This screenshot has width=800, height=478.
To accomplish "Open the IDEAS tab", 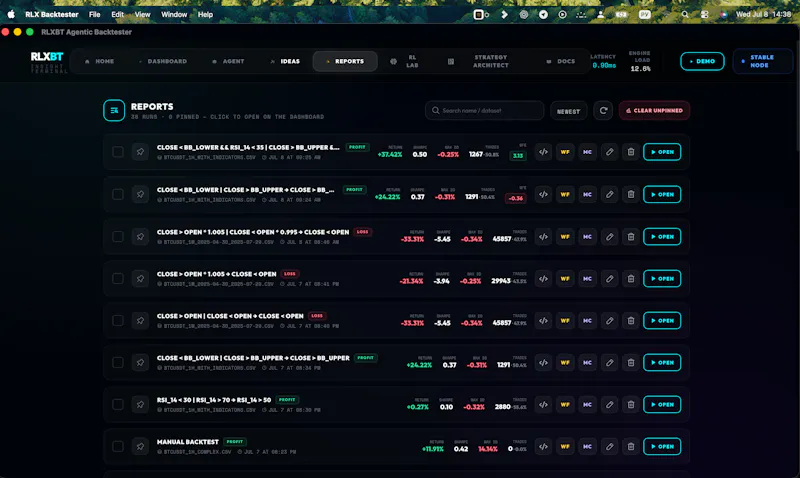I will click(285, 61).
